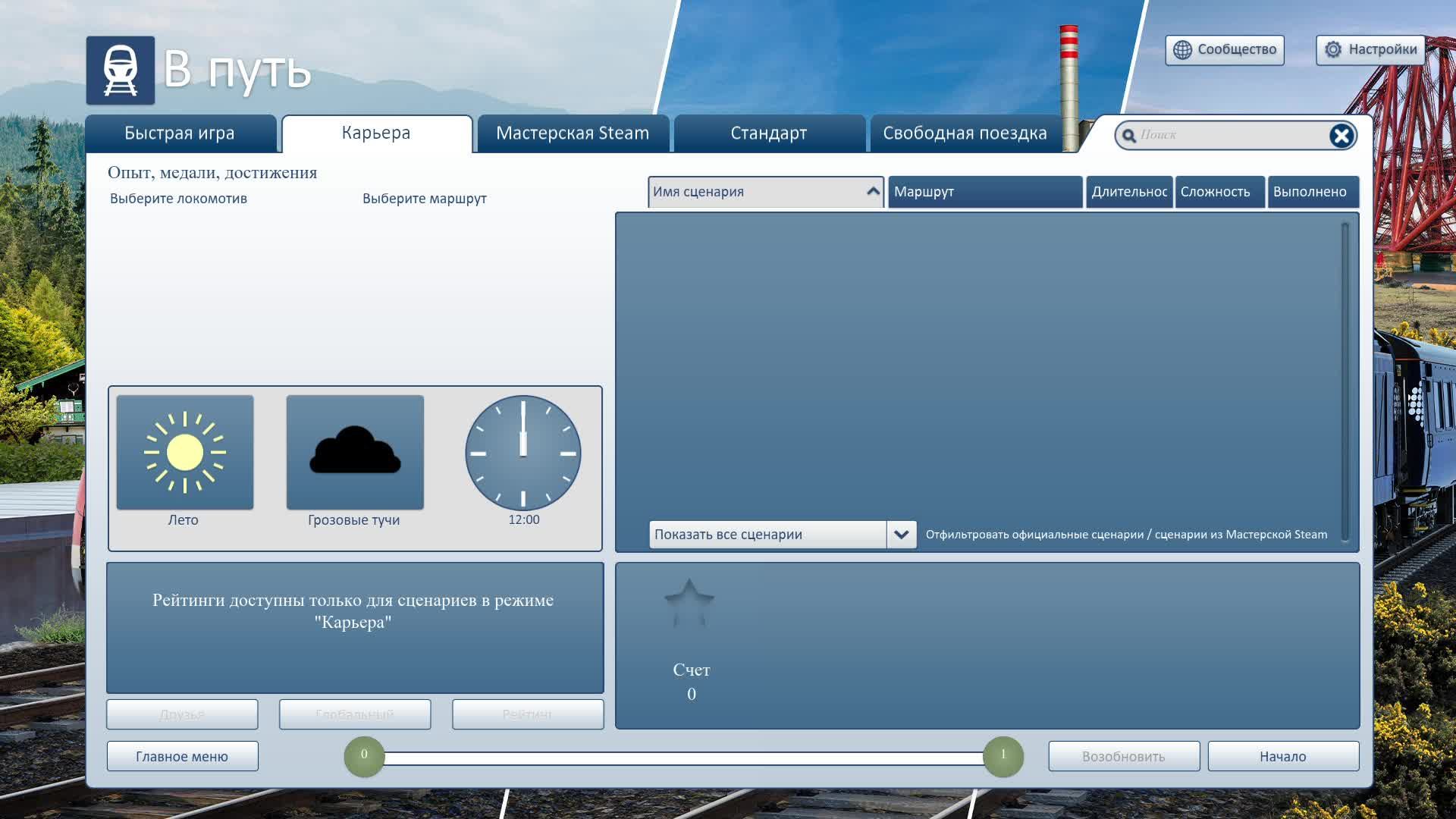Select the sunny Лето weather icon
This screenshot has height=819, width=1456.
click(184, 451)
